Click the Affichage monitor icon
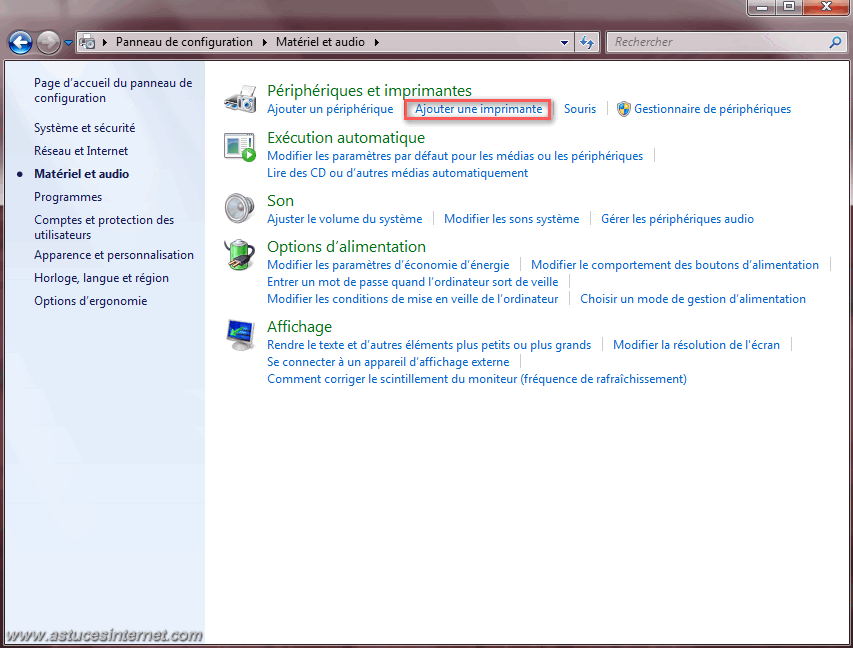Image resolution: width=853 pixels, height=648 pixels. (x=240, y=335)
